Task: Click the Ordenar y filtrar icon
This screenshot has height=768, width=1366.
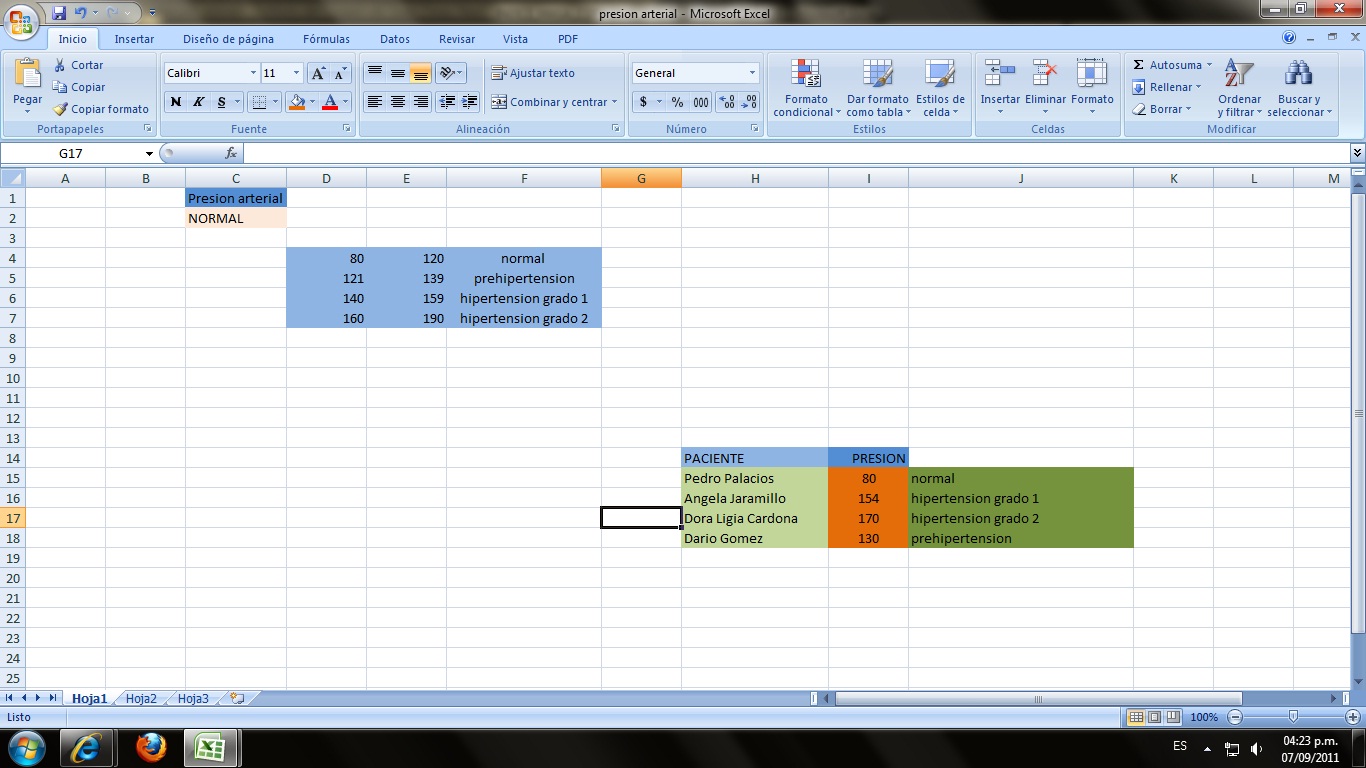Action: click(1239, 87)
